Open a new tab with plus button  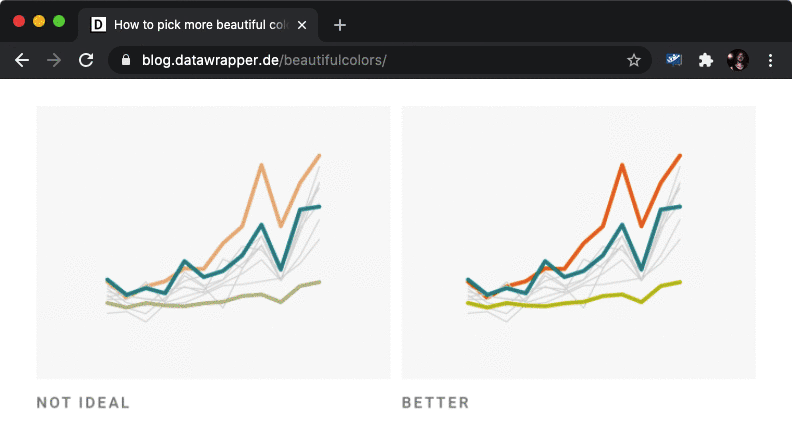(x=340, y=25)
